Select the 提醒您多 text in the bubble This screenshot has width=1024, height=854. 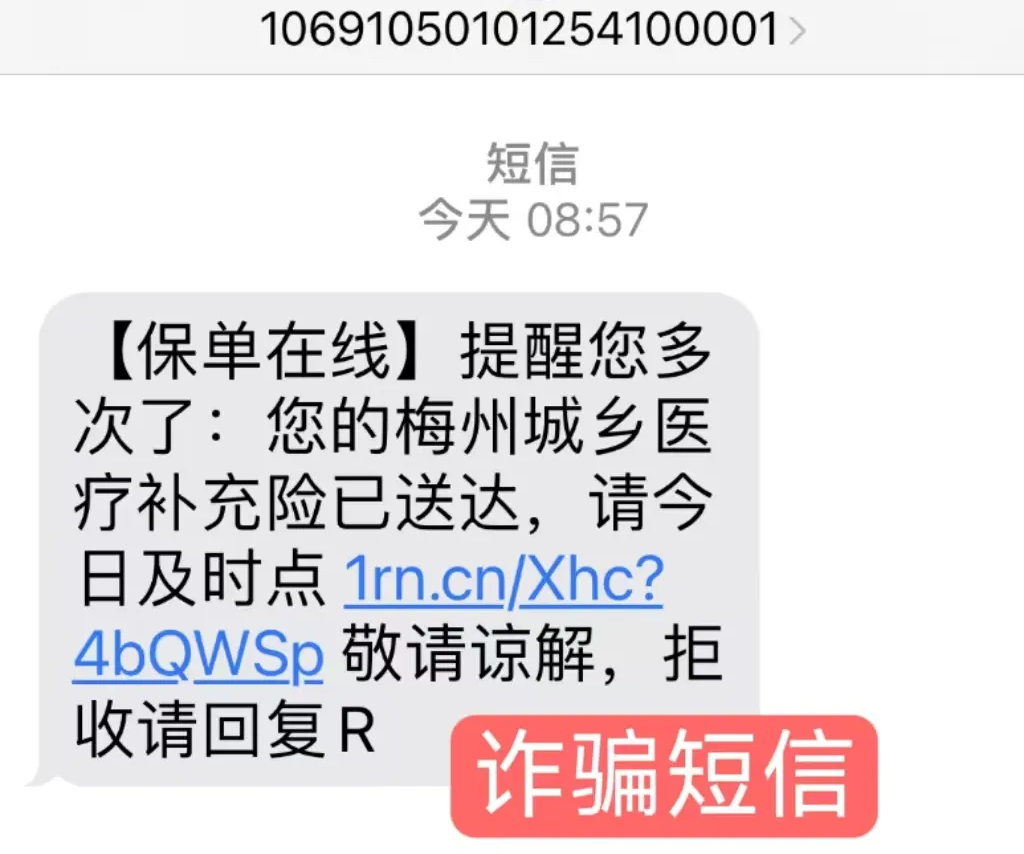(x=586, y=351)
